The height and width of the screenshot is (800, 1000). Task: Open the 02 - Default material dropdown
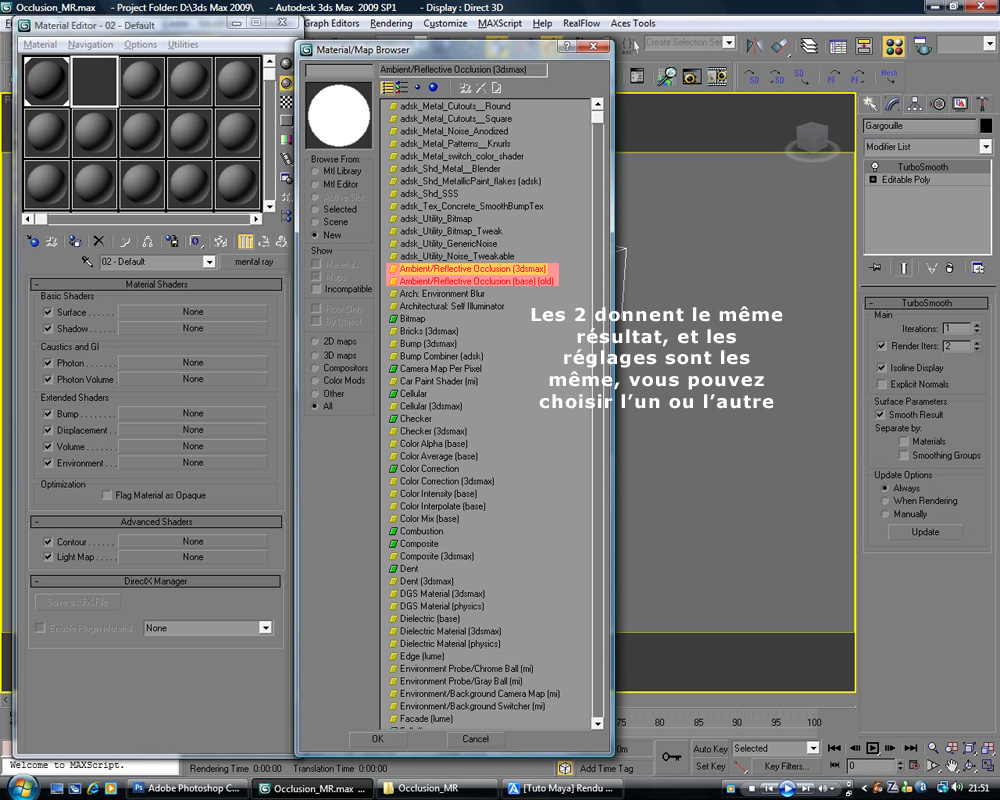[x=209, y=262]
